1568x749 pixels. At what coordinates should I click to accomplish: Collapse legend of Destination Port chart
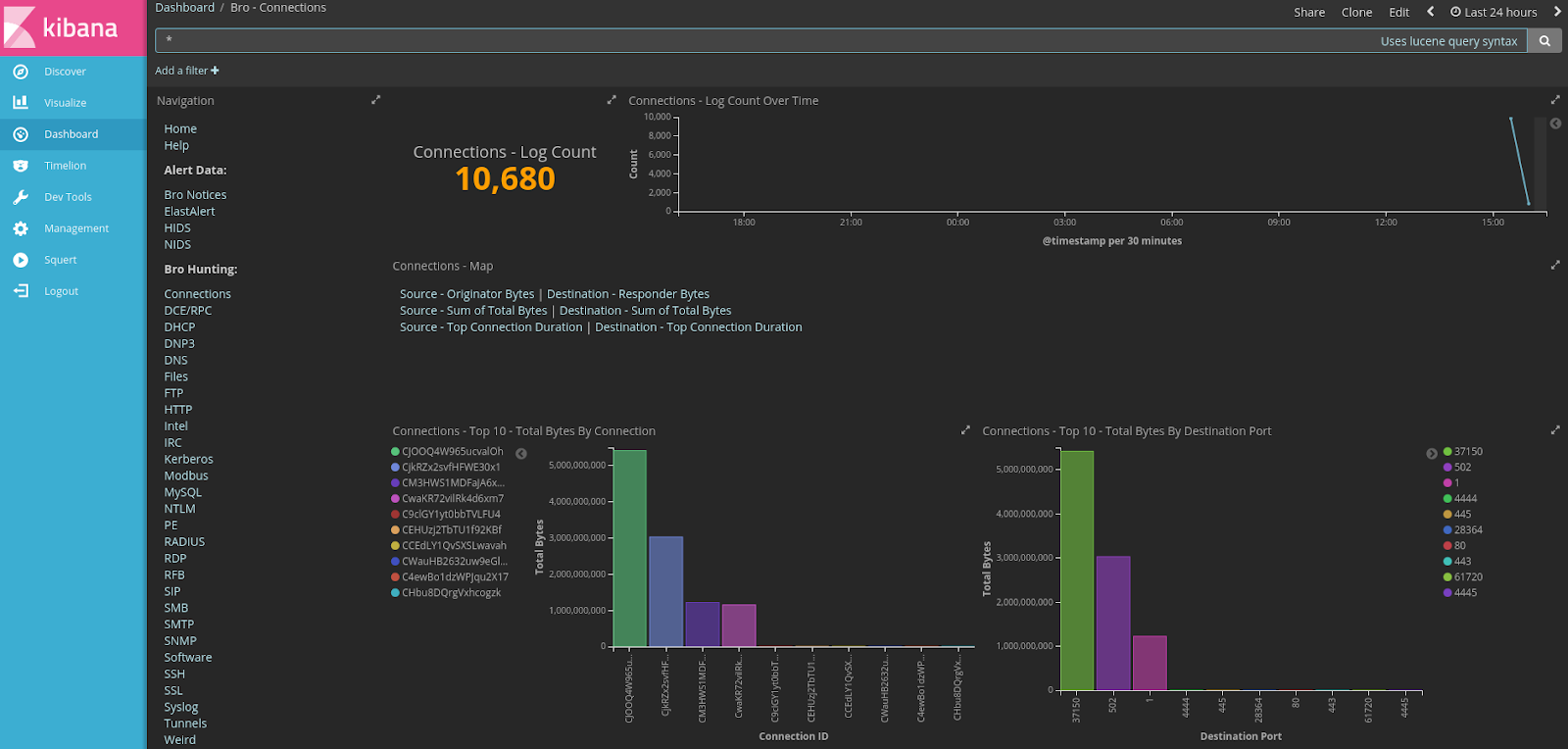pyautogui.click(x=1432, y=454)
